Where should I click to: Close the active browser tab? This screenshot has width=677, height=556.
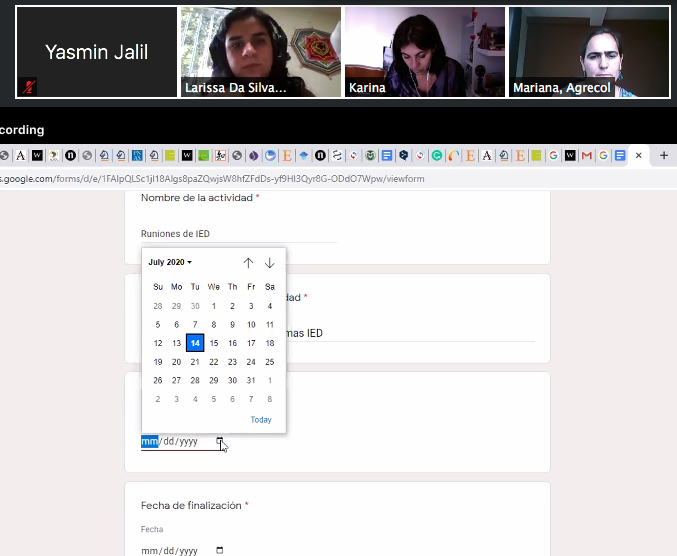(x=639, y=156)
